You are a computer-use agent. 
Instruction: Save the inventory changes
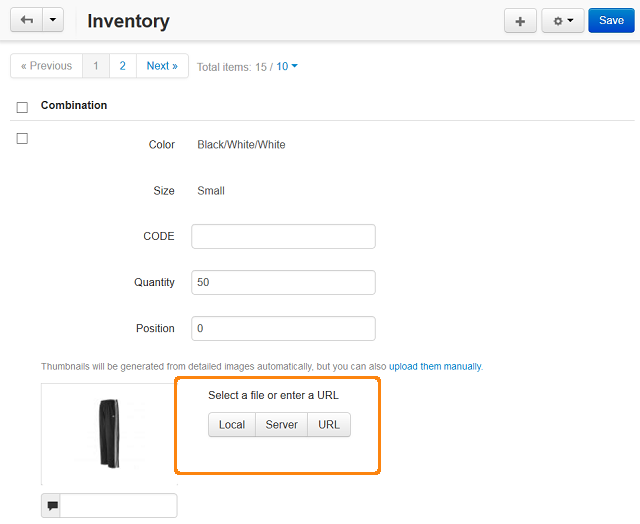(611, 20)
